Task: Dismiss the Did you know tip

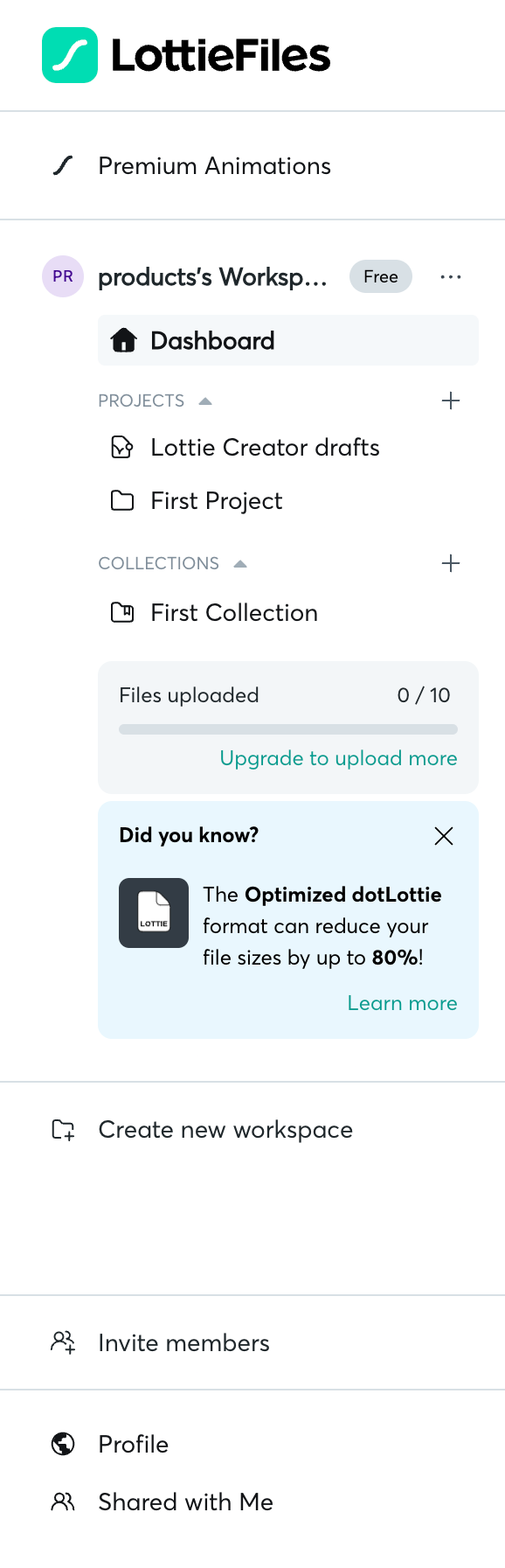Action: click(444, 836)
